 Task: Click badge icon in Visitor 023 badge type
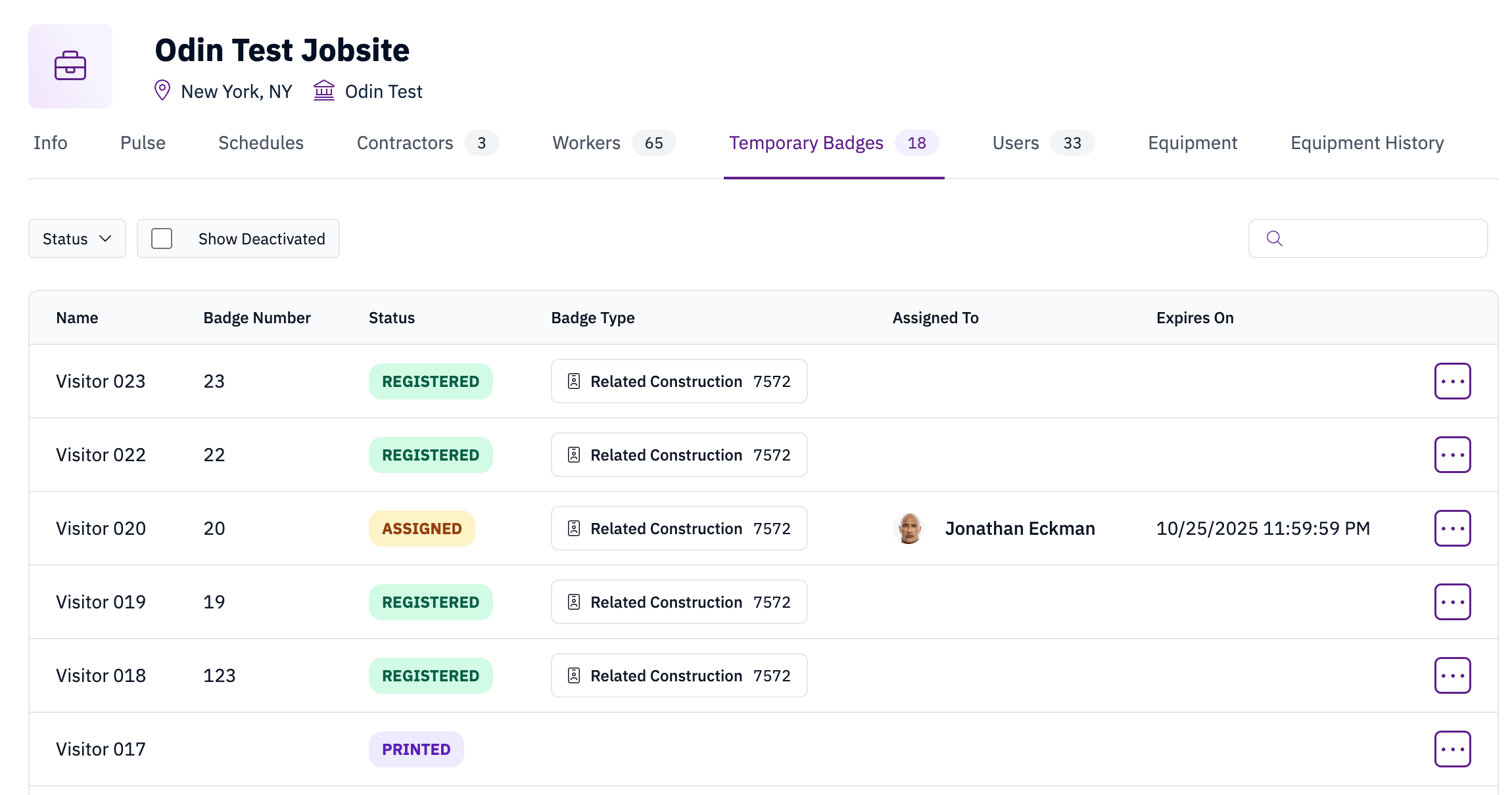[574, 381]
